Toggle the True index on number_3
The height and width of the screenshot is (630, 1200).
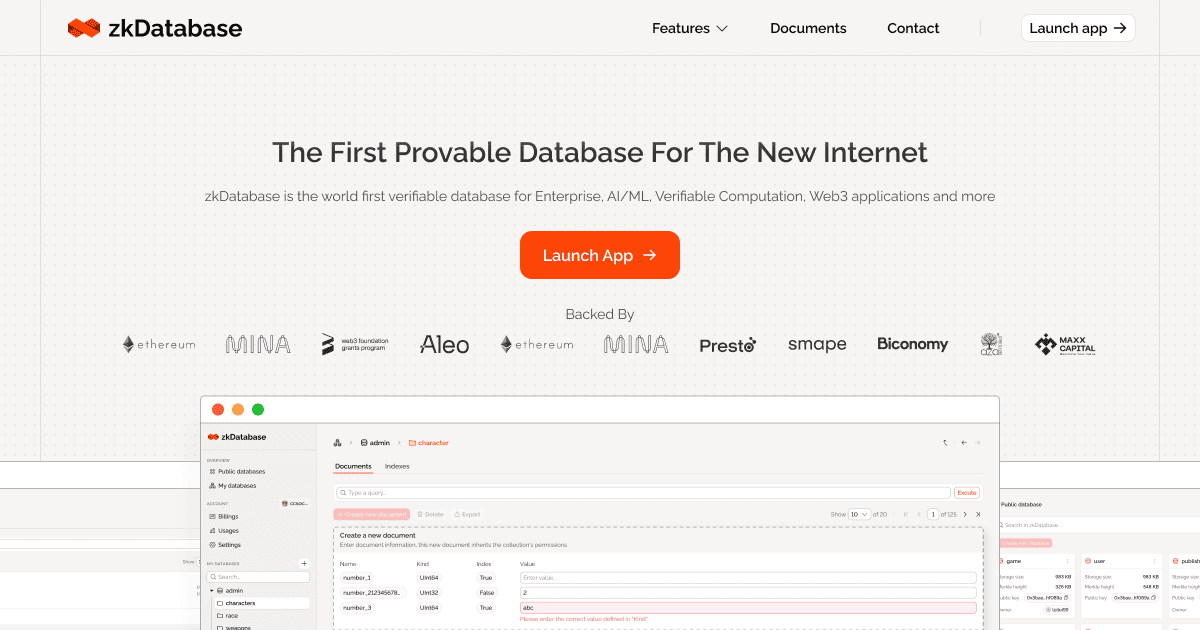[487, 606]
